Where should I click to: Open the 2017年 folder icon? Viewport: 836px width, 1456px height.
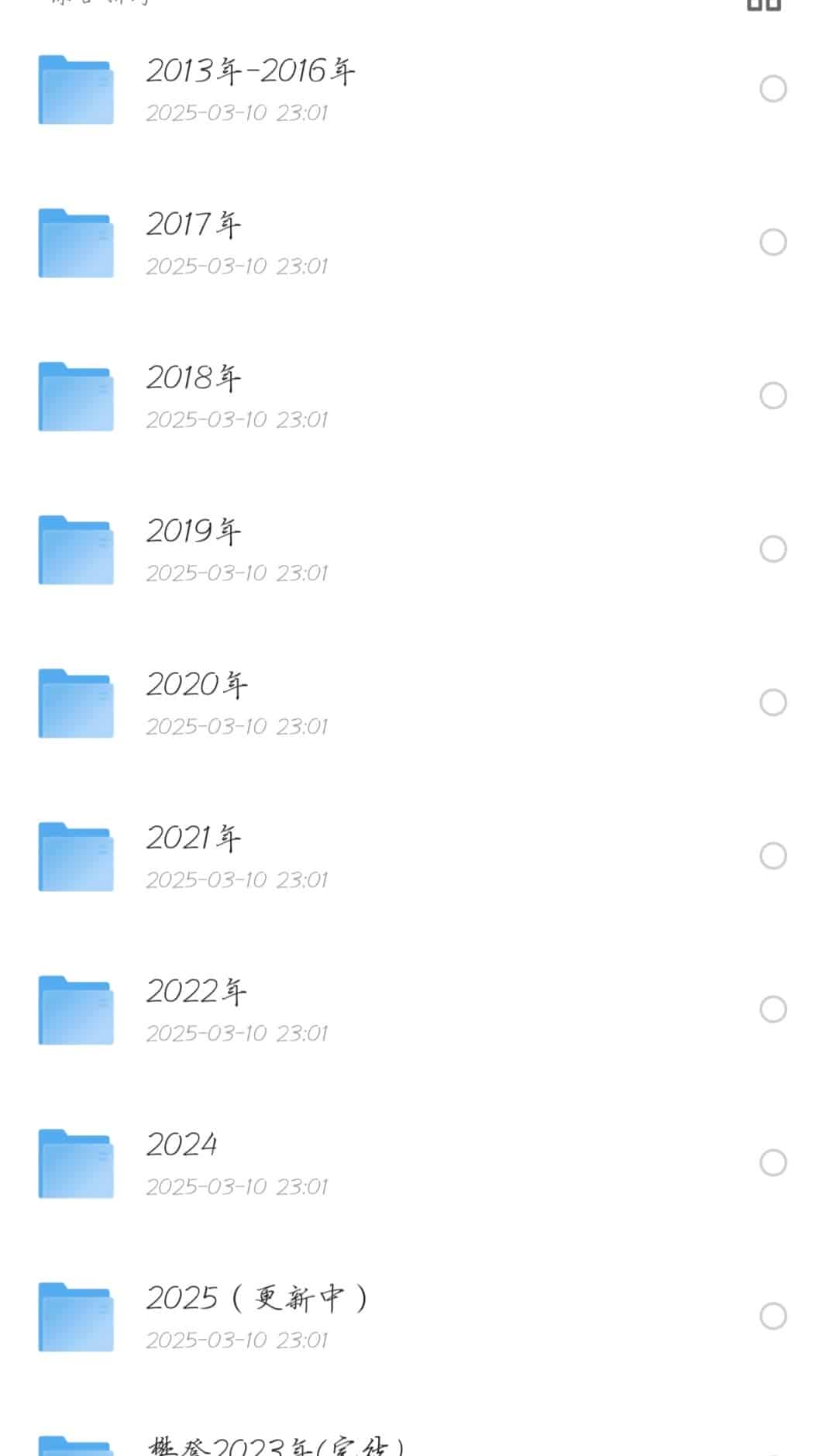coord(76,243)
